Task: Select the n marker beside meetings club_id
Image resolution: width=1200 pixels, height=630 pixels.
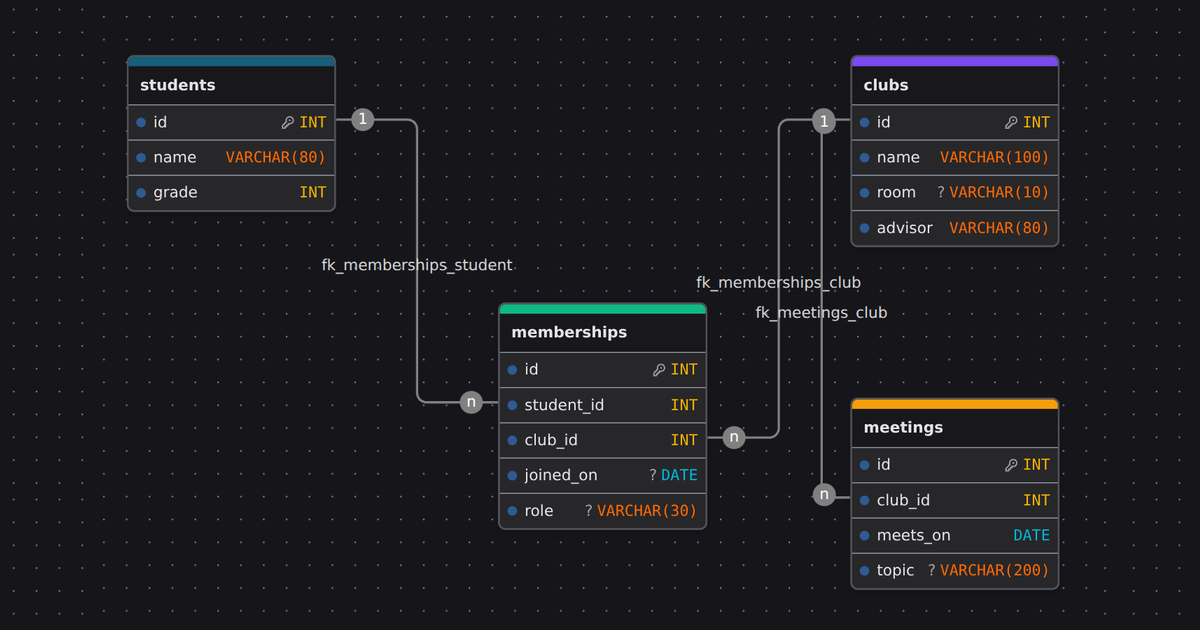Action: tap(823, 494)
